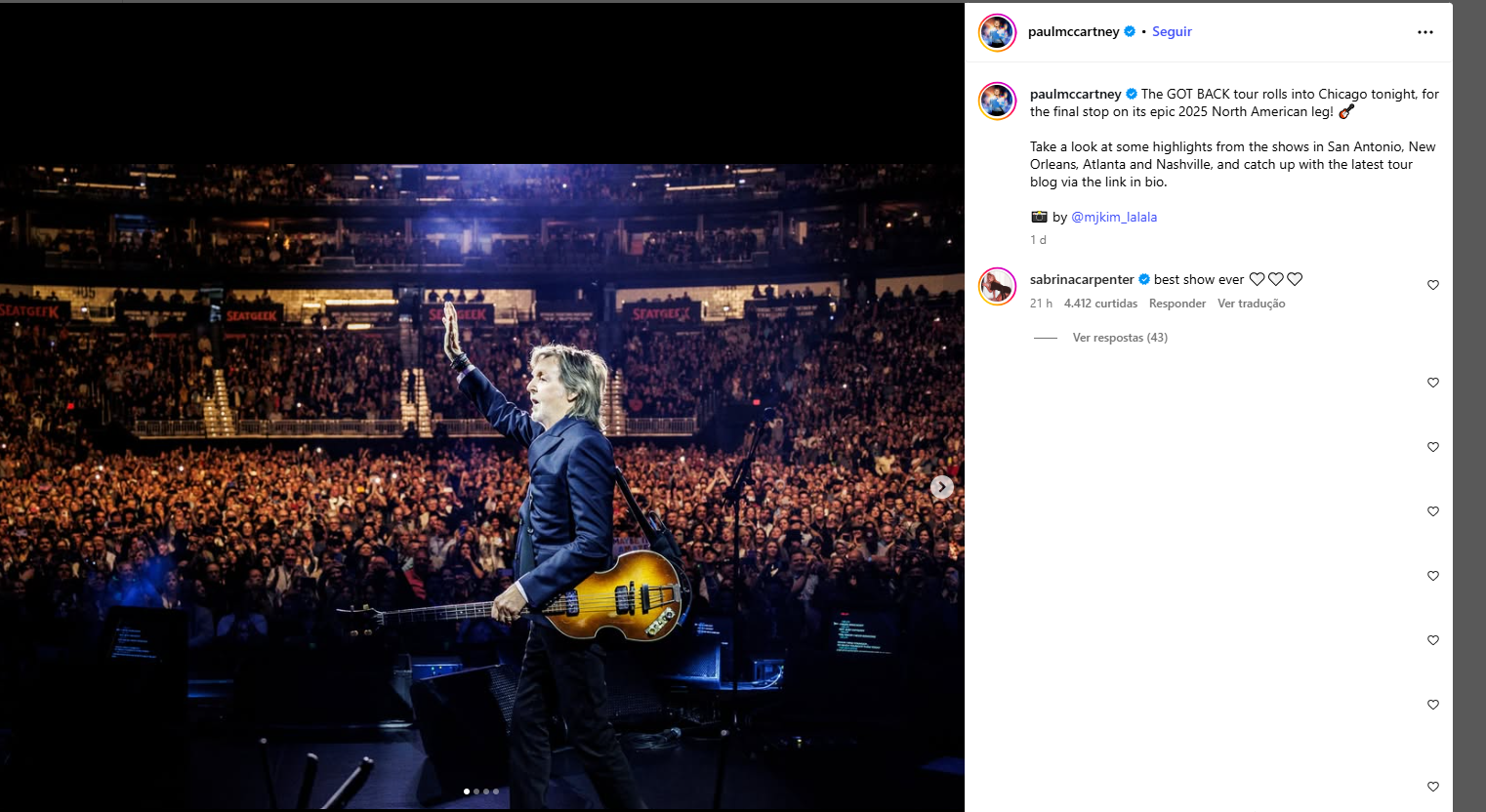1486x812 pixels.
Task: Show translation with Ver tradução
Action: pyautogui.click(x=1251, y=304)
